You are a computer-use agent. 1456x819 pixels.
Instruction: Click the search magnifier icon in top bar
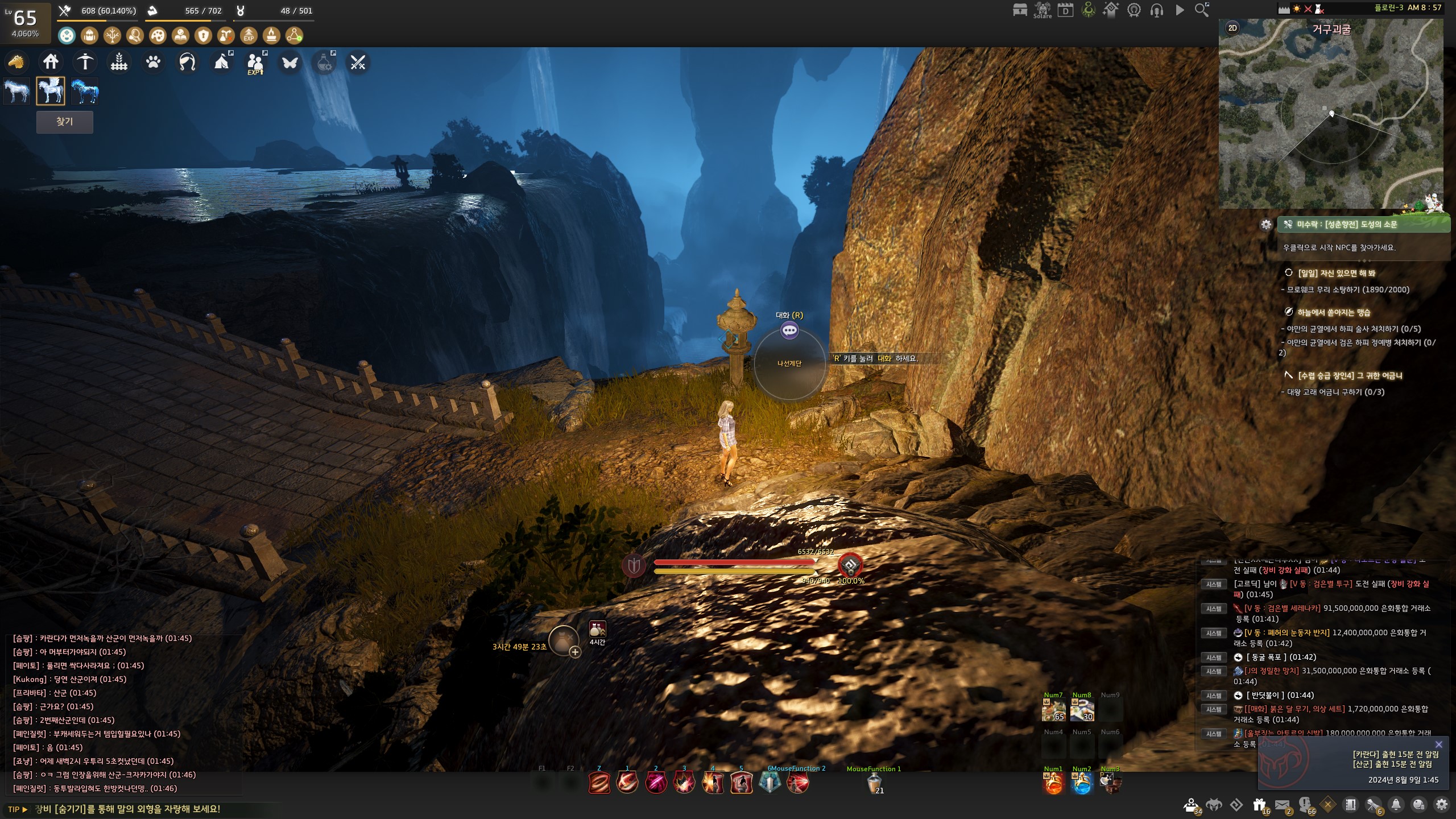[1202, 10]
